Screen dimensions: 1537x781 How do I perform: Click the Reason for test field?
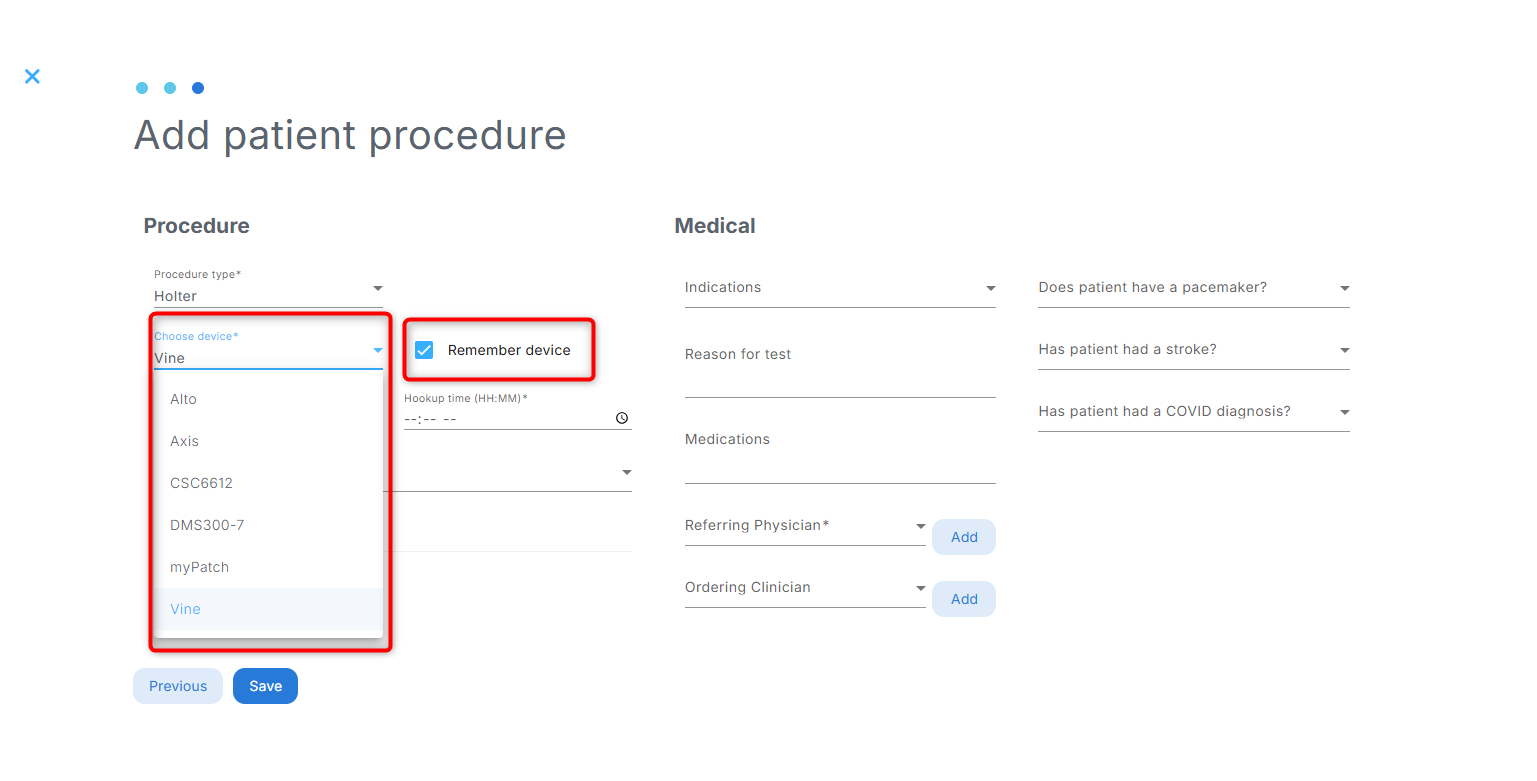coord(840,370)
